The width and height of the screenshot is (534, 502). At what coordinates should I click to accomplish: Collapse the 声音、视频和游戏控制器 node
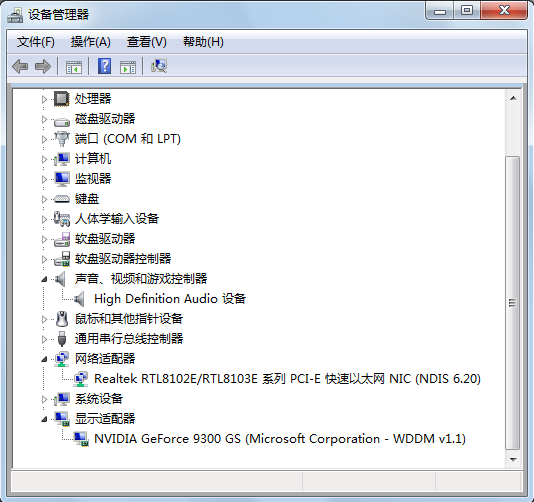[44, 279]
